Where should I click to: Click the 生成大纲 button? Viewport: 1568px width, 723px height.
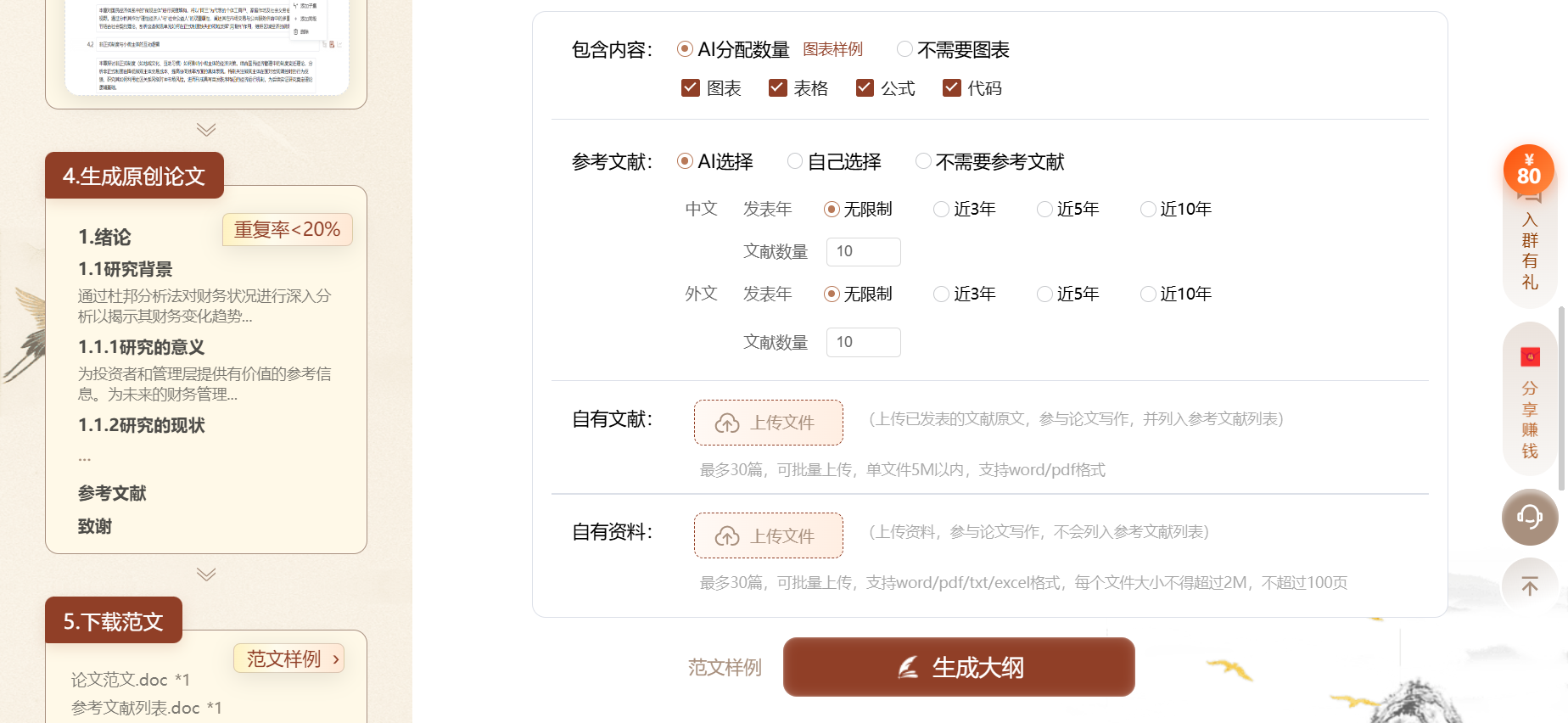pos(959,667)
